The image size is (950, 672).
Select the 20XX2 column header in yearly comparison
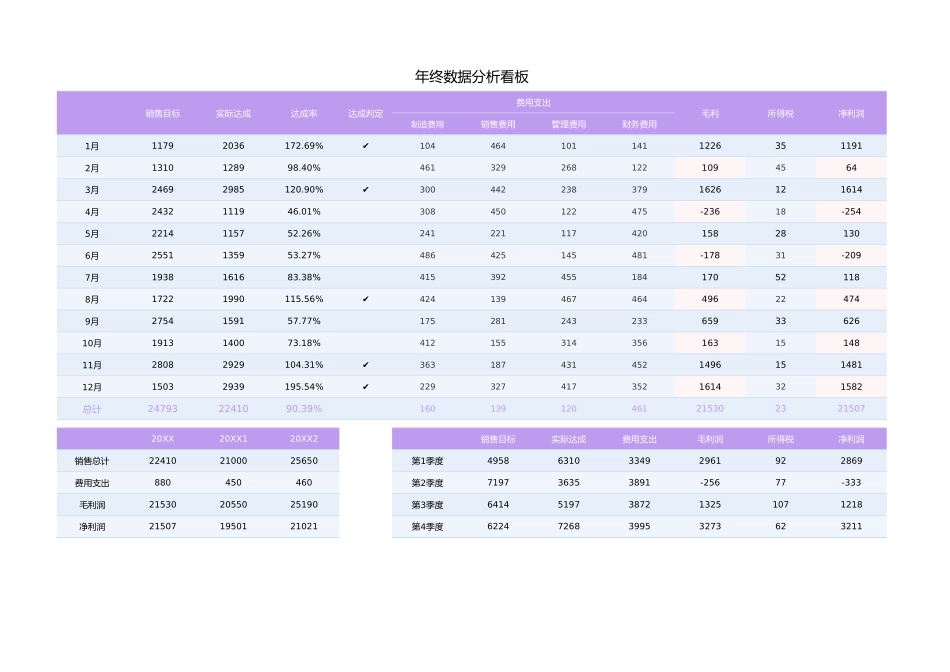pyautogui.click(x=303, y=438)
